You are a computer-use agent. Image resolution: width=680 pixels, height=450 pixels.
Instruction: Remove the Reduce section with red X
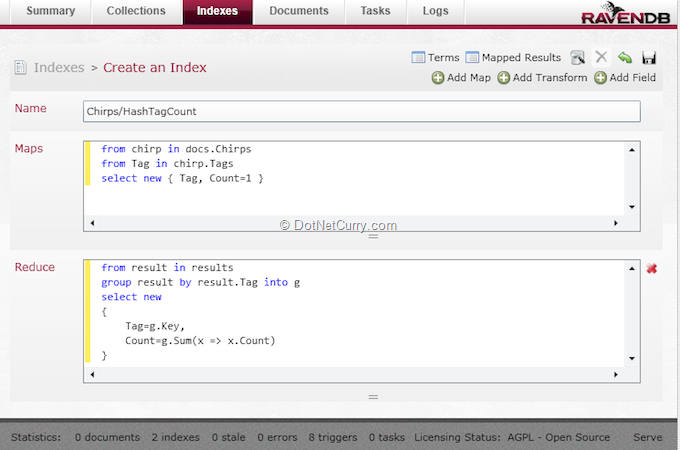pos(651,269)
